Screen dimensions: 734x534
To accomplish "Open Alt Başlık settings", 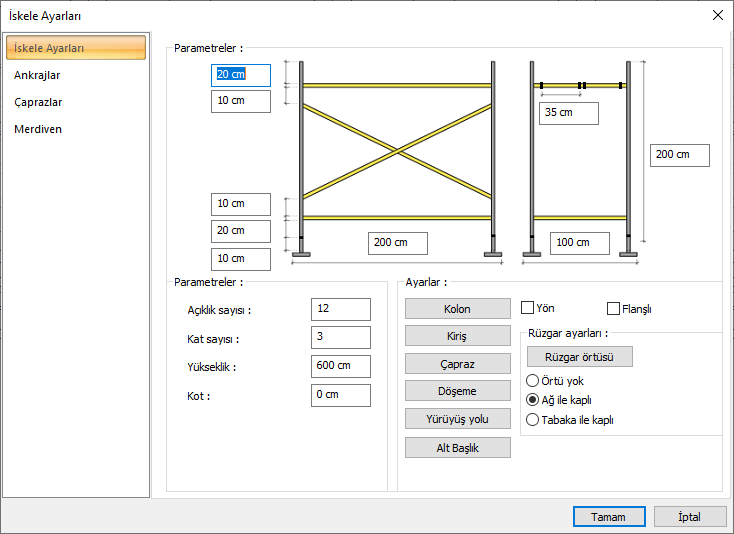I will [457, 447].
